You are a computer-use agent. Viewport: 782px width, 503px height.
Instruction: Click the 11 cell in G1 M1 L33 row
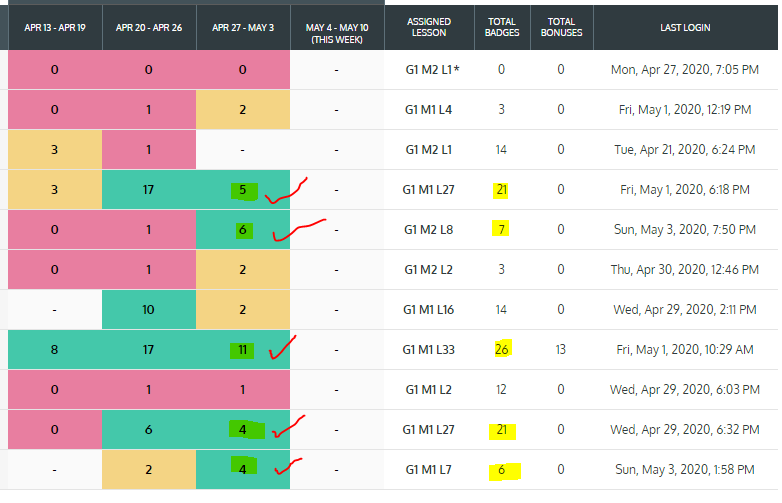pos(242,350)
